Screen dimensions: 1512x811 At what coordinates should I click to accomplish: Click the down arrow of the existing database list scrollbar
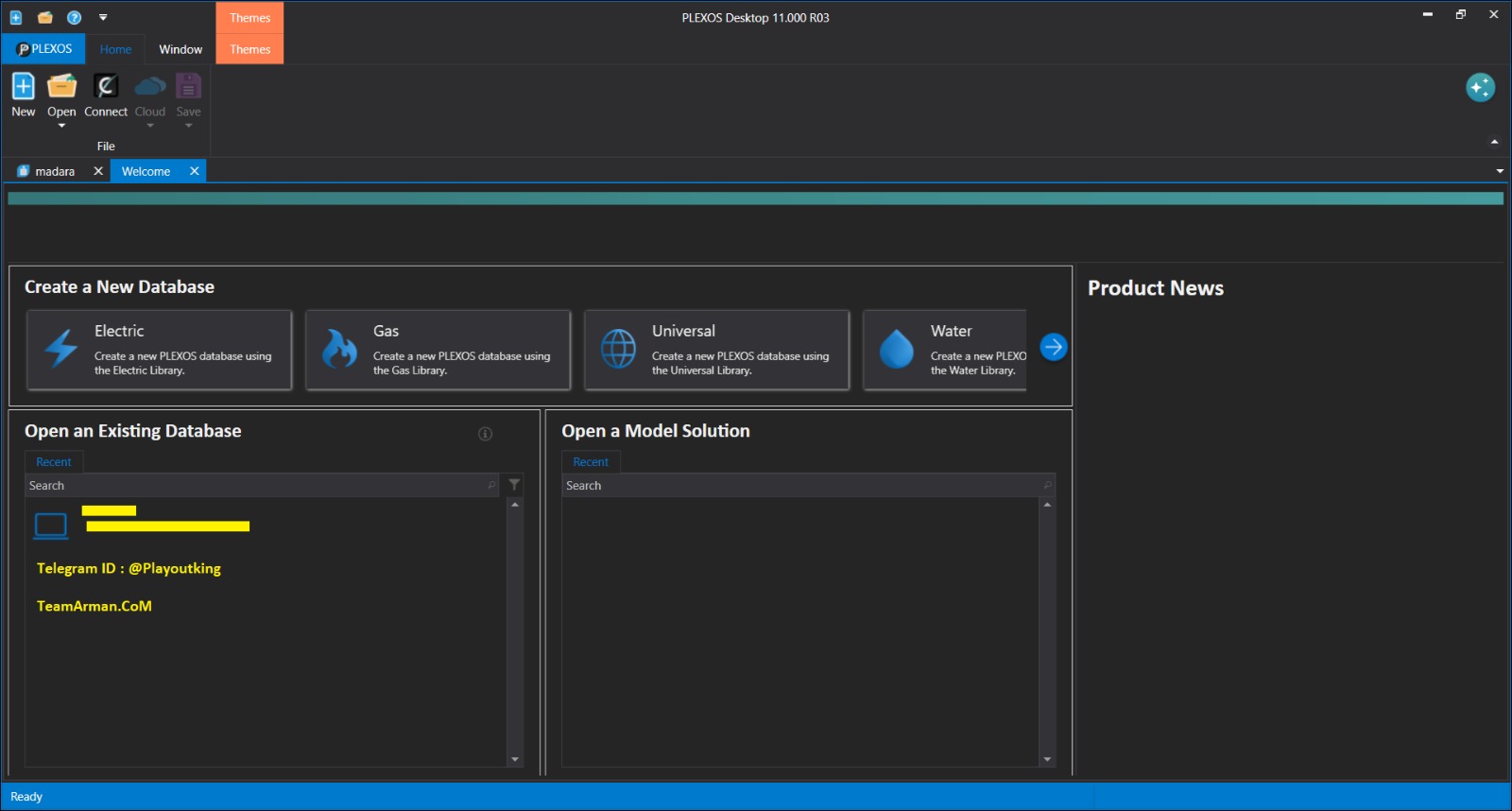pyautogui.click(x=515, y=759)
